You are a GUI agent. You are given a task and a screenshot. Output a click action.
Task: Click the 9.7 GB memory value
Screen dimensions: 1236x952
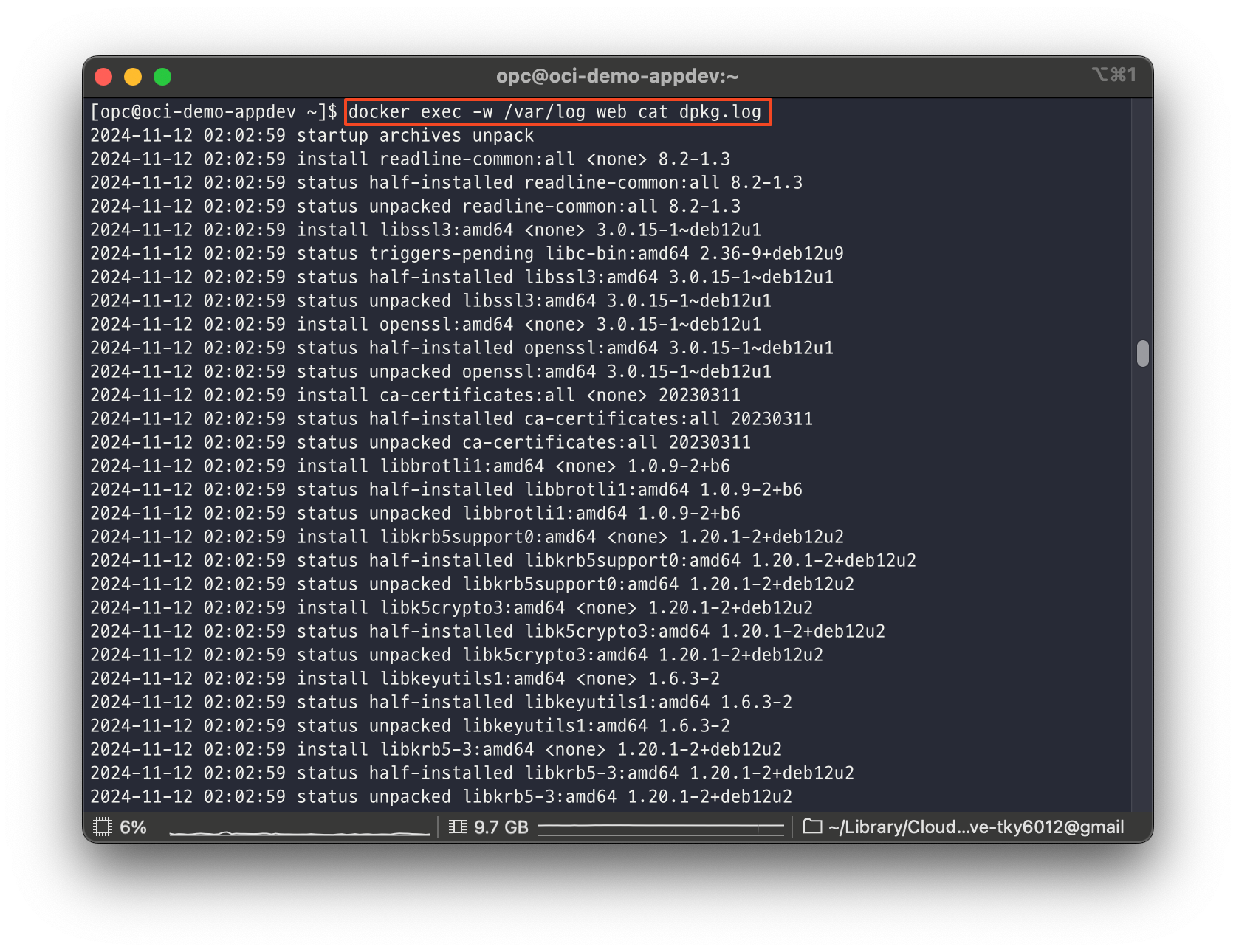501,827
